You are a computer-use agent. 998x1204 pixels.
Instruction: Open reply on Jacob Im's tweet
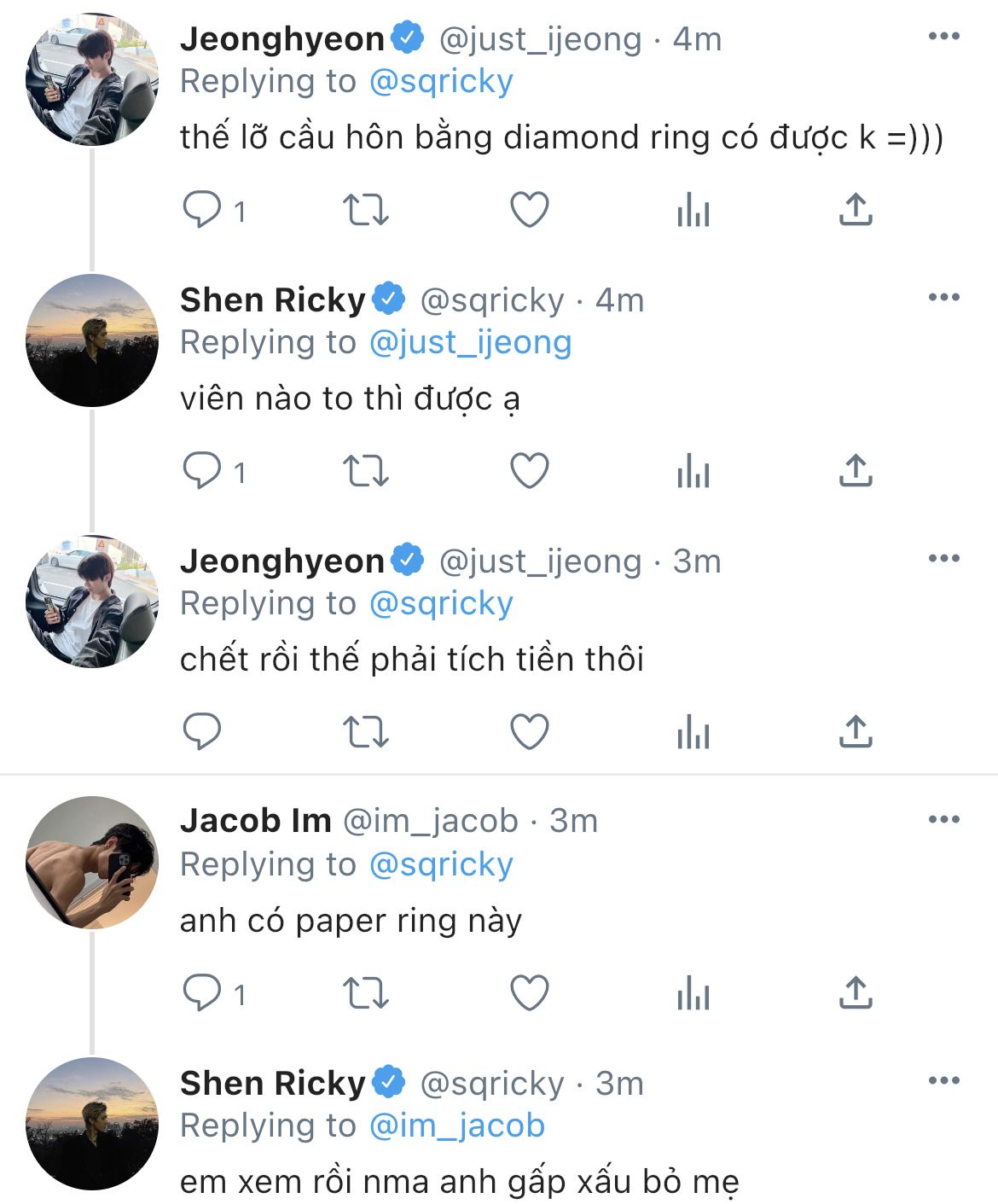202,993
